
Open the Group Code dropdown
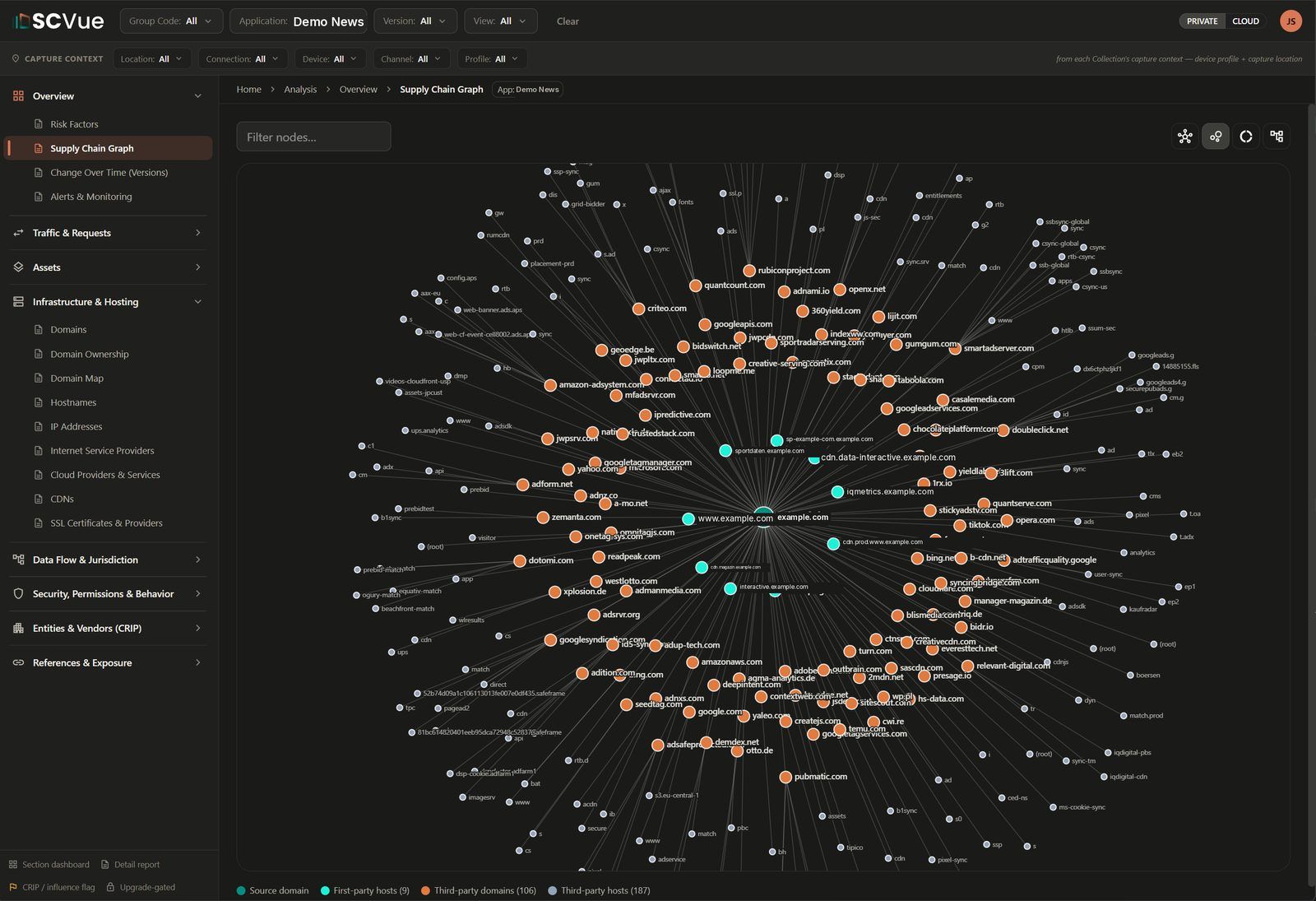tap(171, 21)
